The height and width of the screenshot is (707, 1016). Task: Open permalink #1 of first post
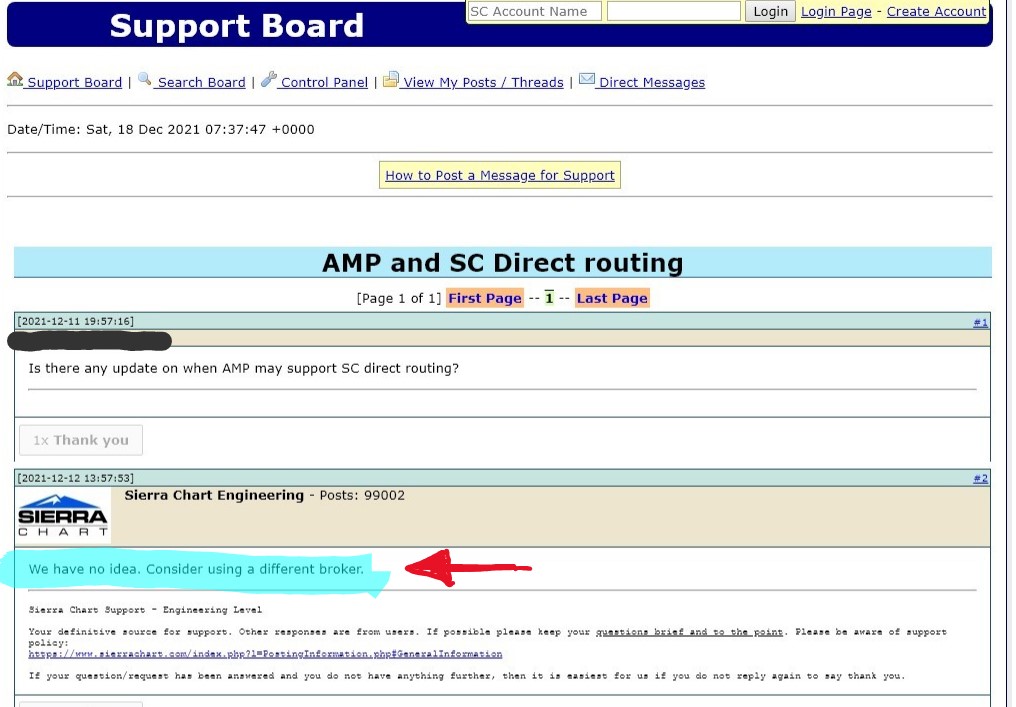coord(980,322)
